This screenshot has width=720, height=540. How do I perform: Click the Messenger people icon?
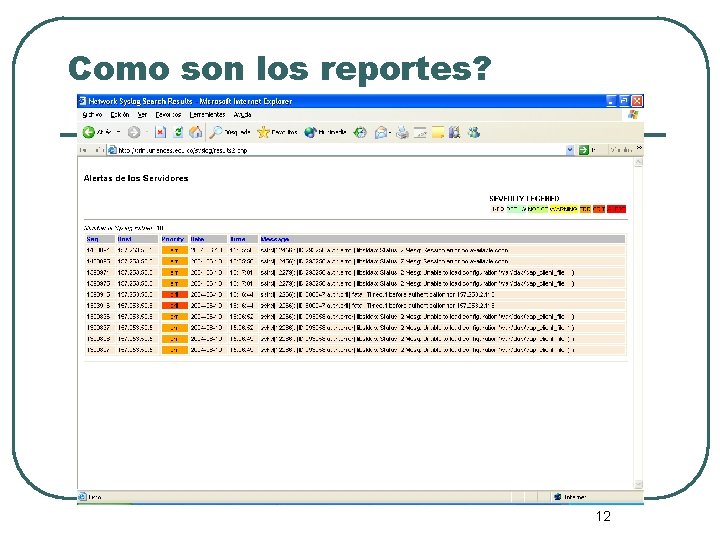point(474,132)
